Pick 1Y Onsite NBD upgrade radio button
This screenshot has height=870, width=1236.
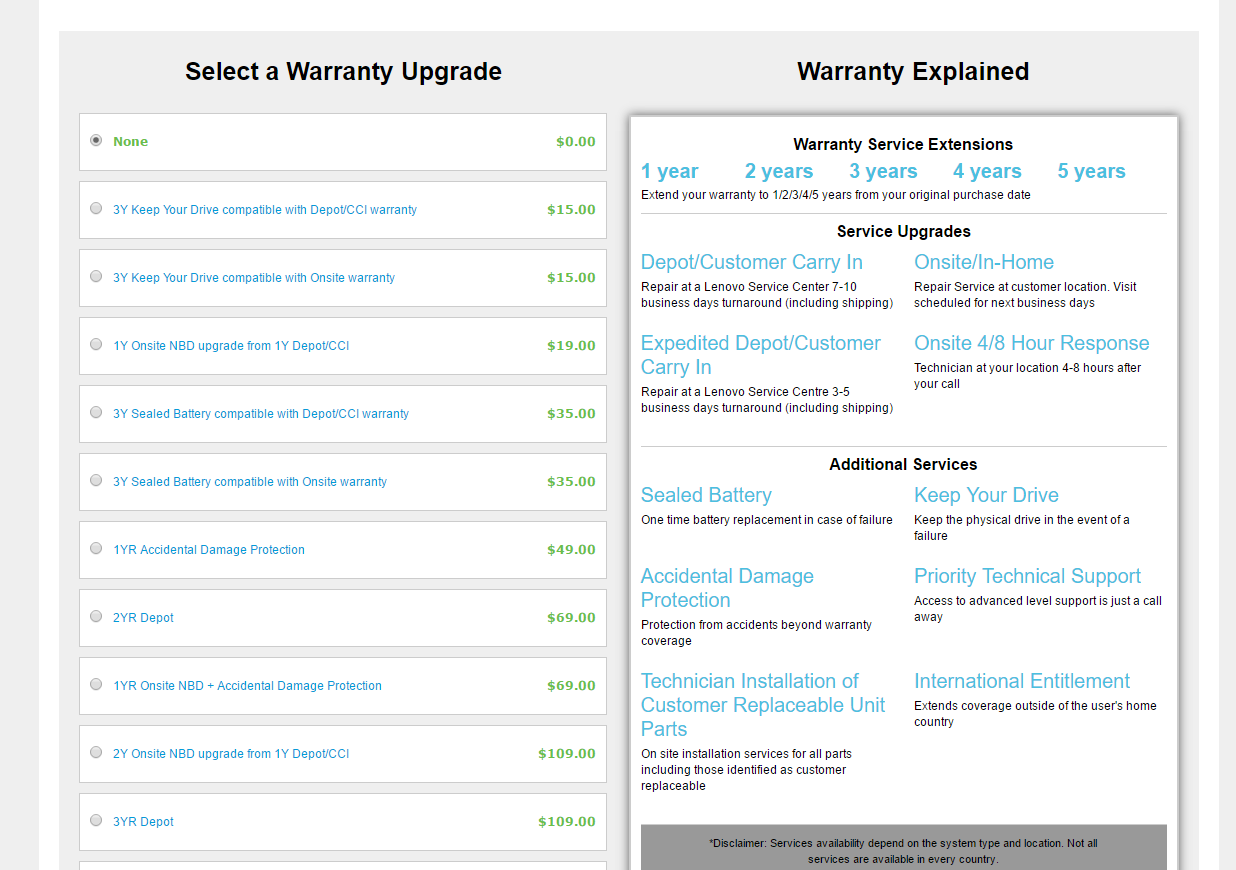(x=96, y=344)
